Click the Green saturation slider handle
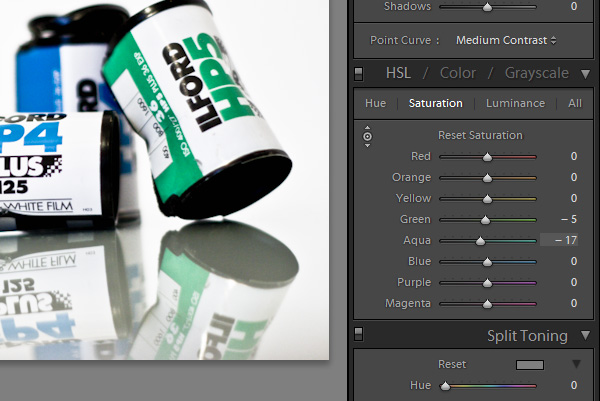 (x=485, y=220)
